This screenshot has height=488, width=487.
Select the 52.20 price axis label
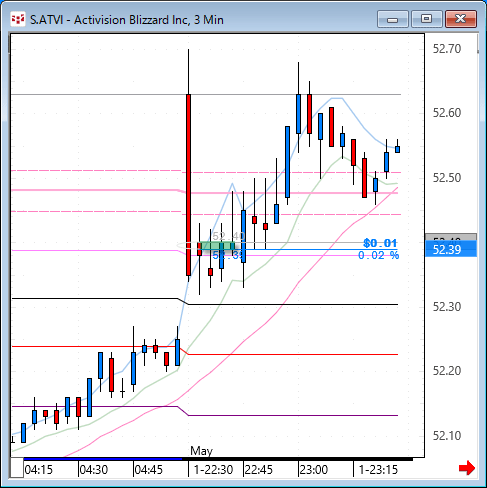click(x=447, y=371)
